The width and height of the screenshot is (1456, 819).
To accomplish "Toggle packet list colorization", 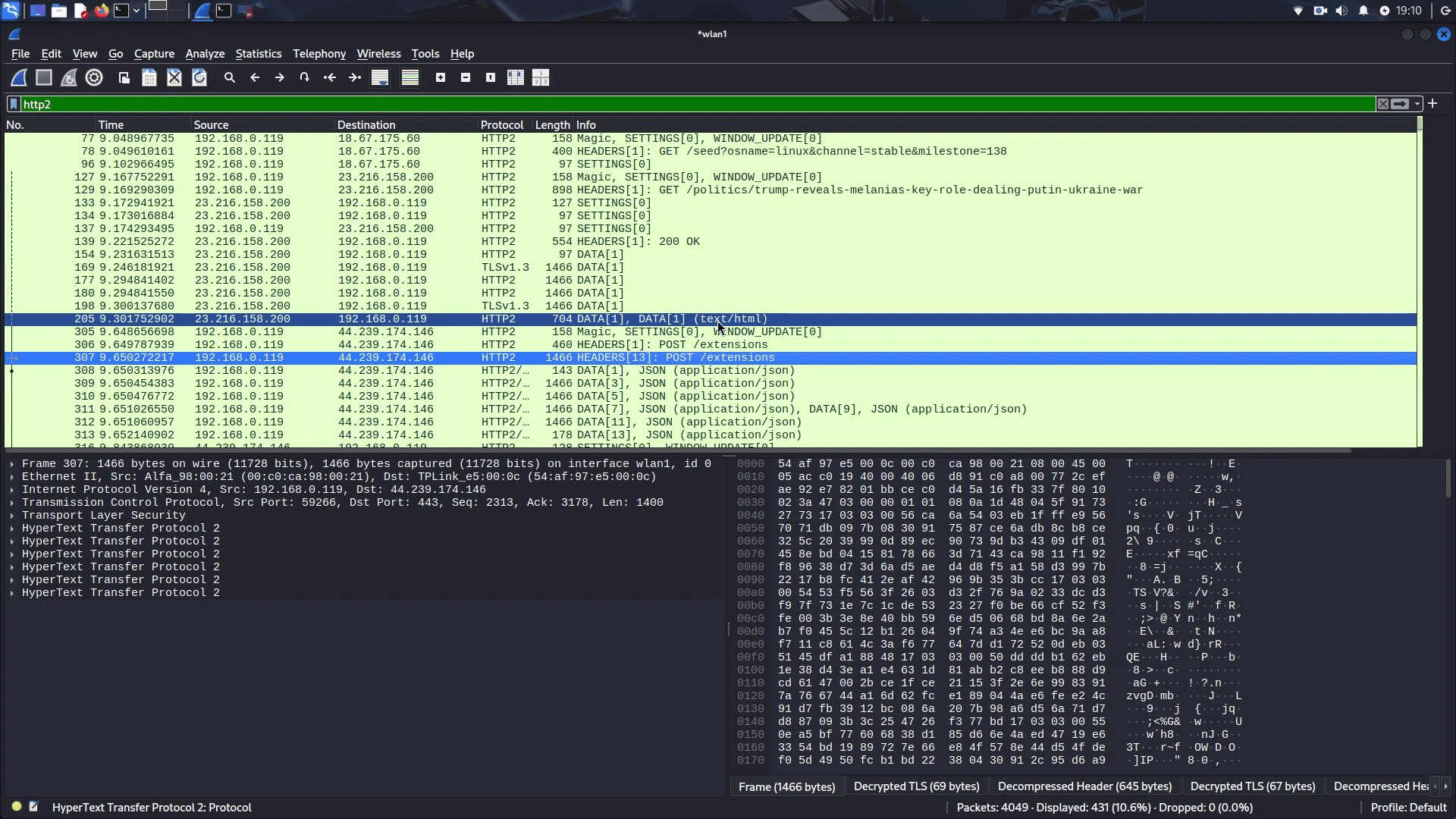I will click(410, 77).
